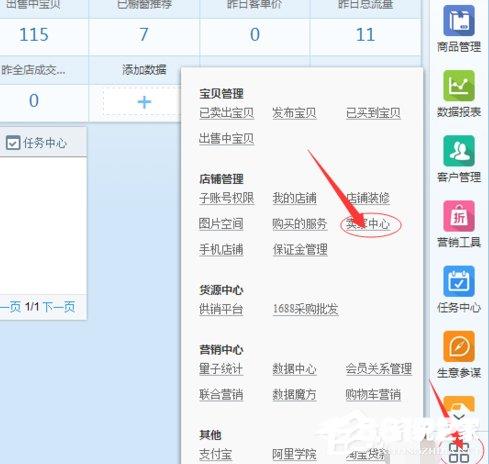The width and height of the screenshot is (489, 464).
Task: Select 发布宝贝 in the menu
Action: (x=294, y=113)
